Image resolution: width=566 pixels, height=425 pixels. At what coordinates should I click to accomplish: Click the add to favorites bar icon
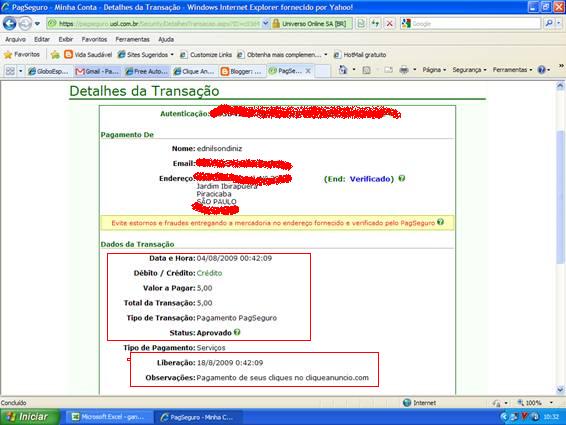pyautogui.click(x=55, y=55)
